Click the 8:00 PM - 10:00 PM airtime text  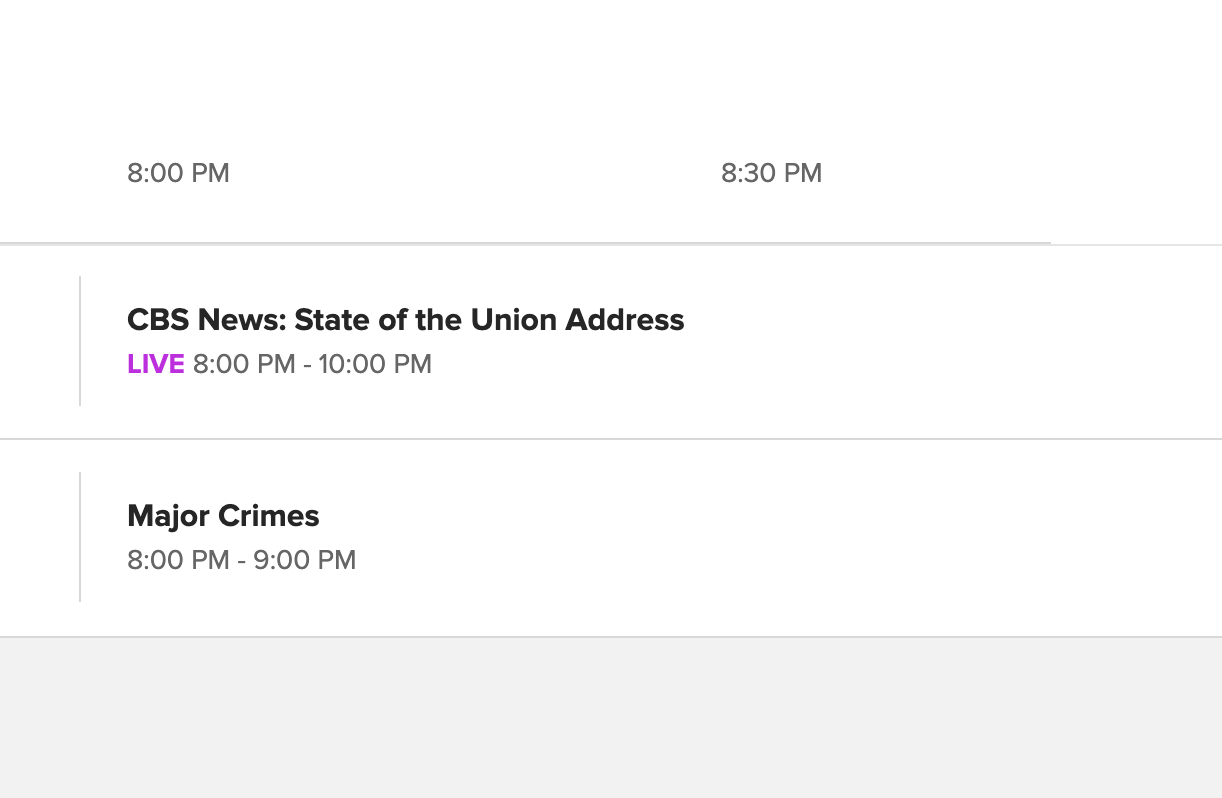click(x=312, y=364)
